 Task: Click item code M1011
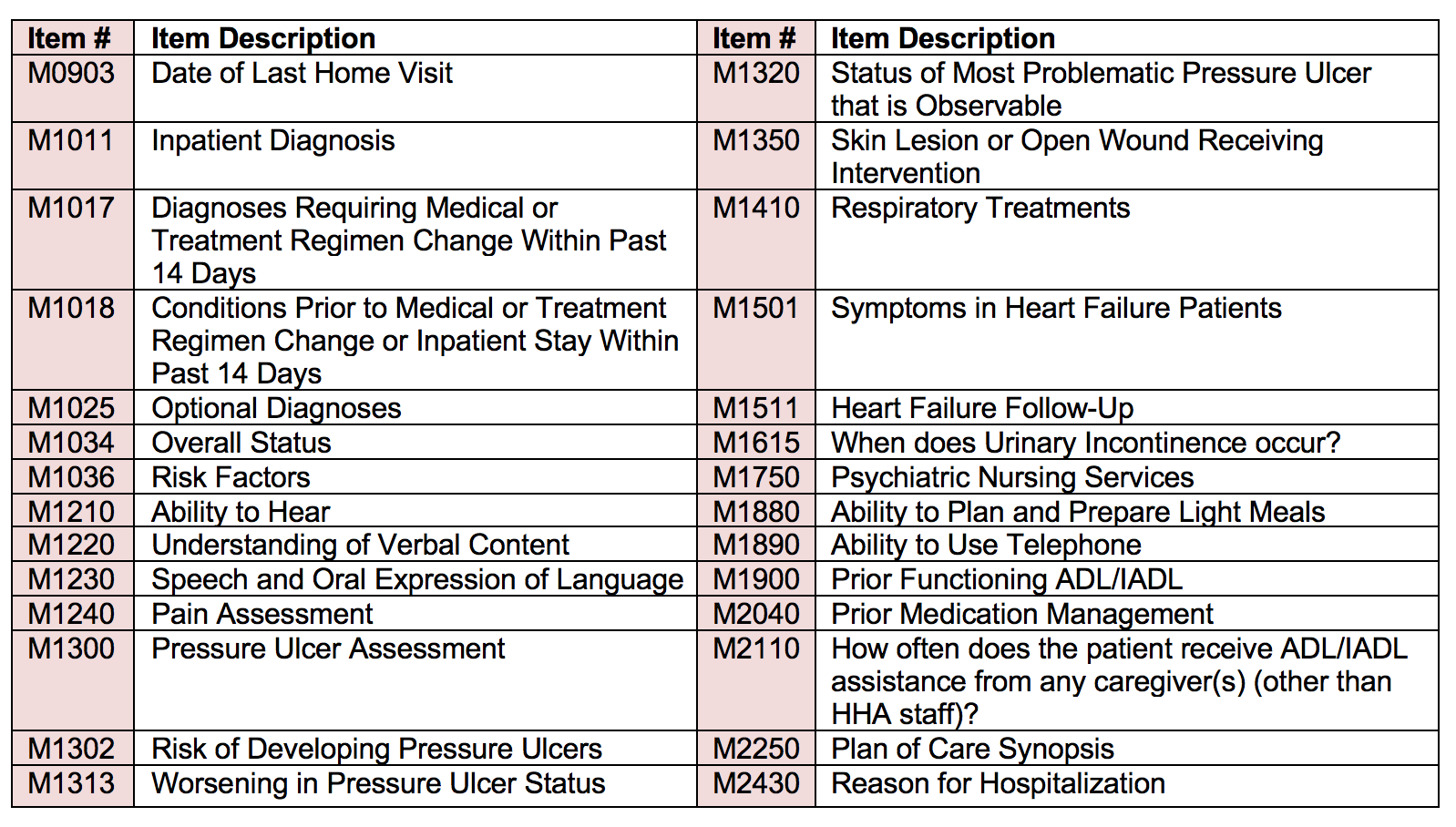coord(71,140)
